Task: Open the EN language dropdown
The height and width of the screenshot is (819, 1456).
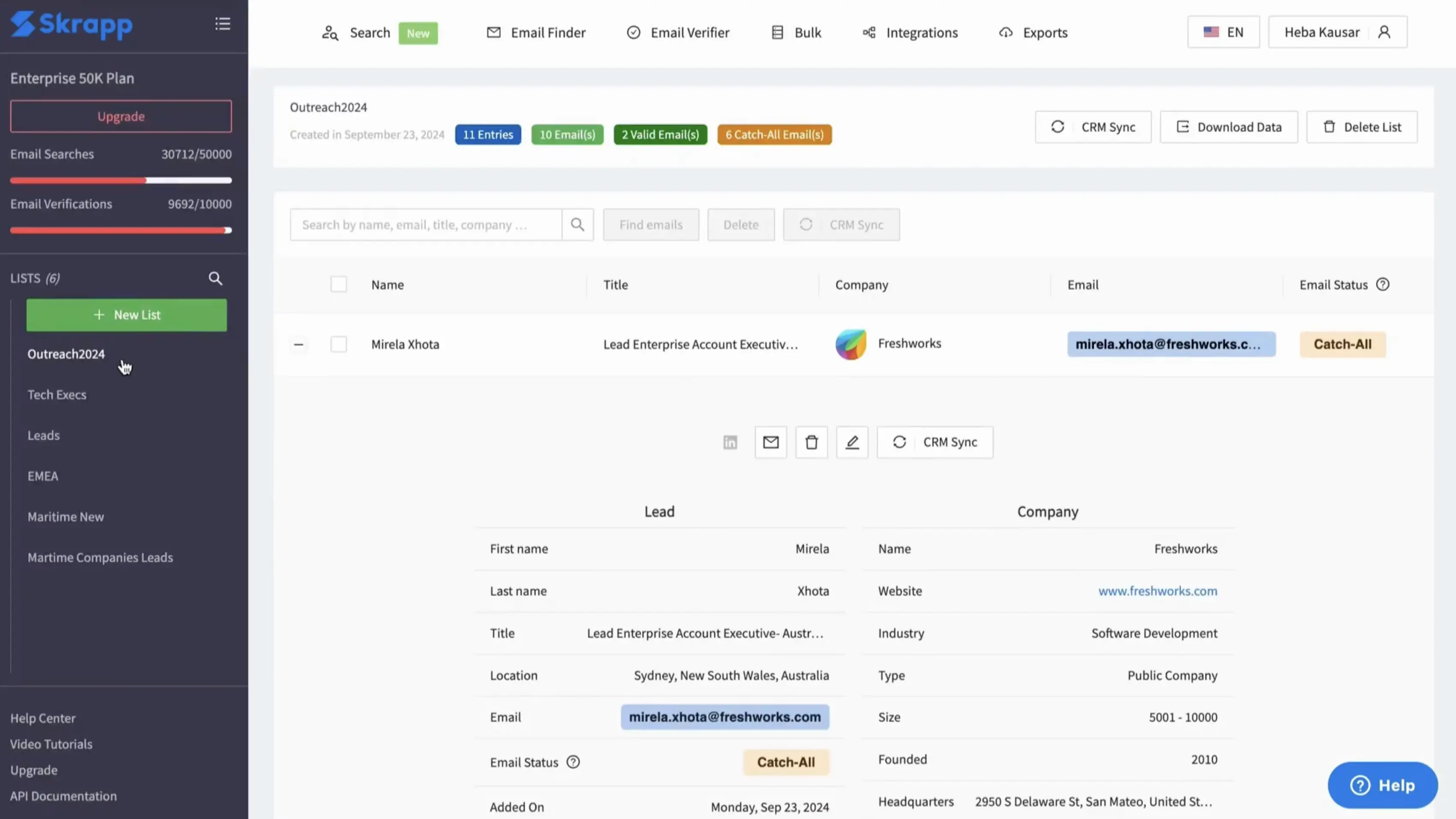Action: click(1224, 32)
